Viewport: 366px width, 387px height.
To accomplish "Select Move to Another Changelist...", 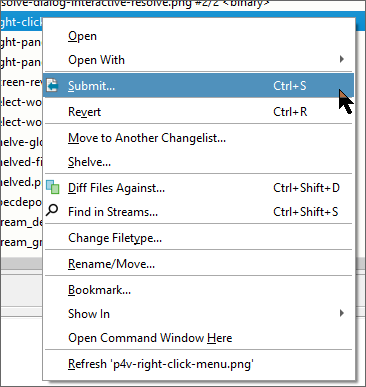I will 198,138.
